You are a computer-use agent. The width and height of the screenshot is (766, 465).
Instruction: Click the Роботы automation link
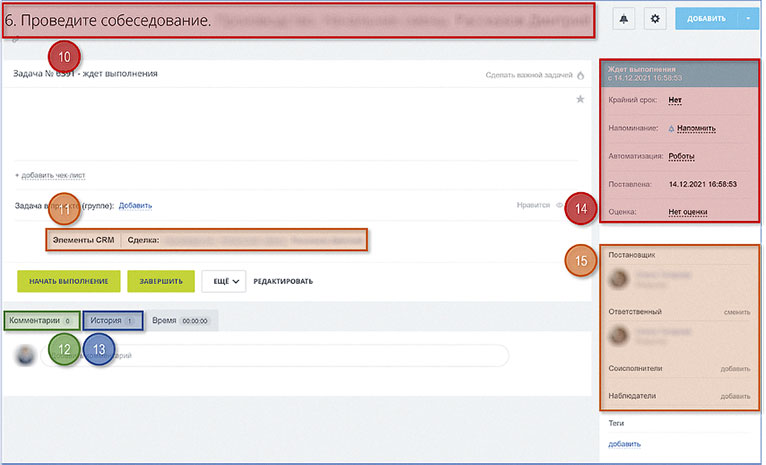[681, 156]
